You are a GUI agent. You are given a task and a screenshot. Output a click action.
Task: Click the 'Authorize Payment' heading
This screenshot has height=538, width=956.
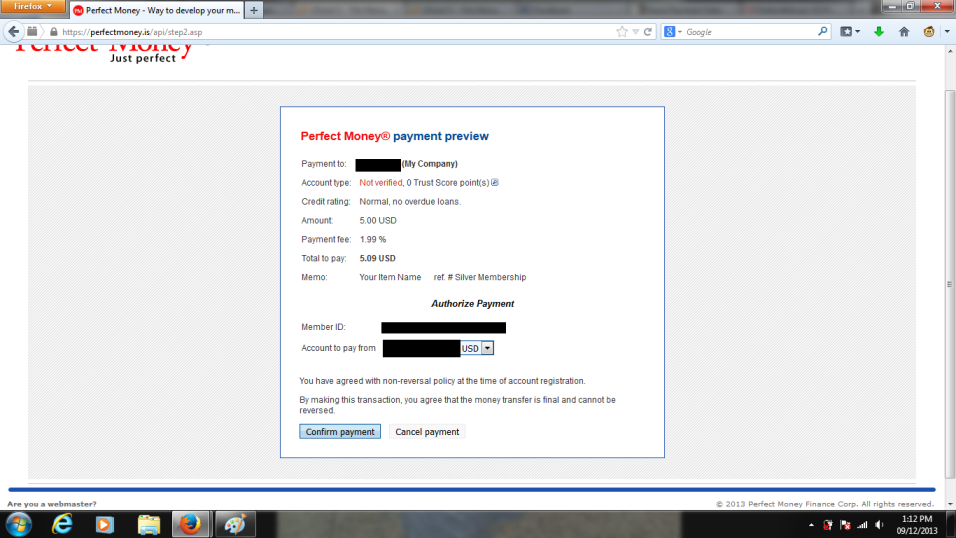click(473, 304)
